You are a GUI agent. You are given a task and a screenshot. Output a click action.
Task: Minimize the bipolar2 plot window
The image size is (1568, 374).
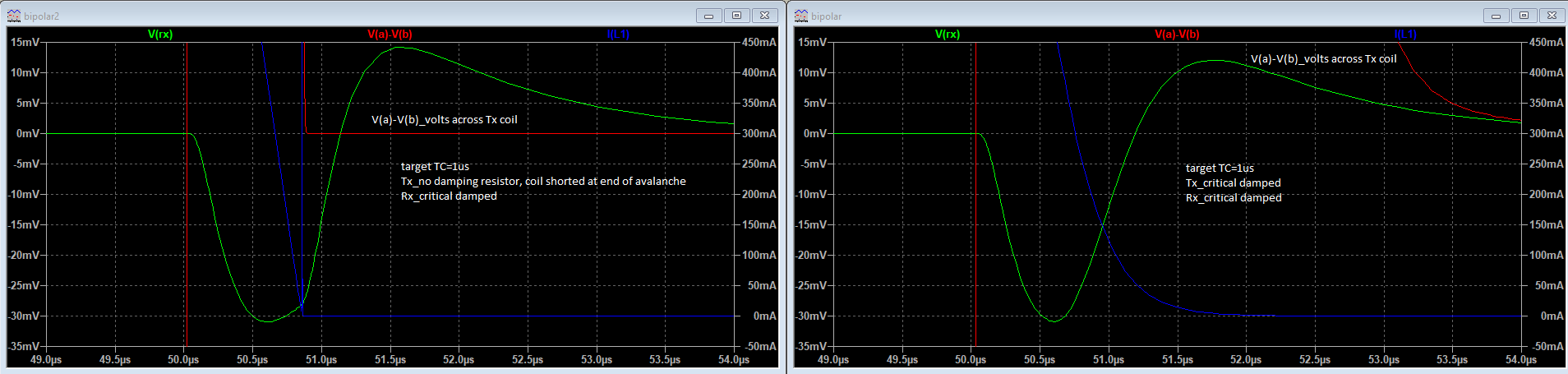pos(708,16)
